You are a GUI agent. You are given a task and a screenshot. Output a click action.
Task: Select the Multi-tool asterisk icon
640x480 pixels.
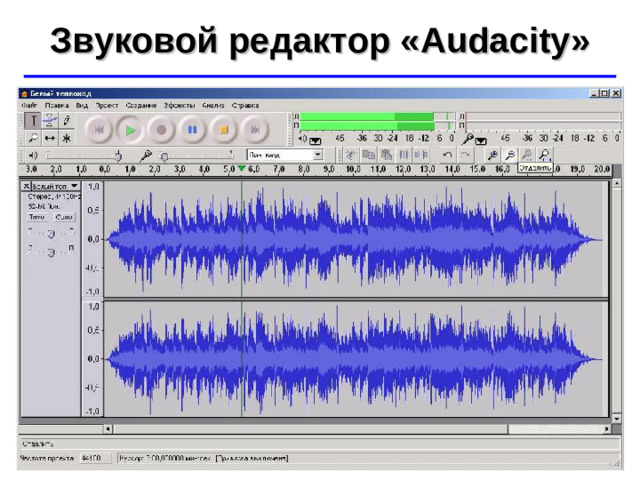(66, 138)
